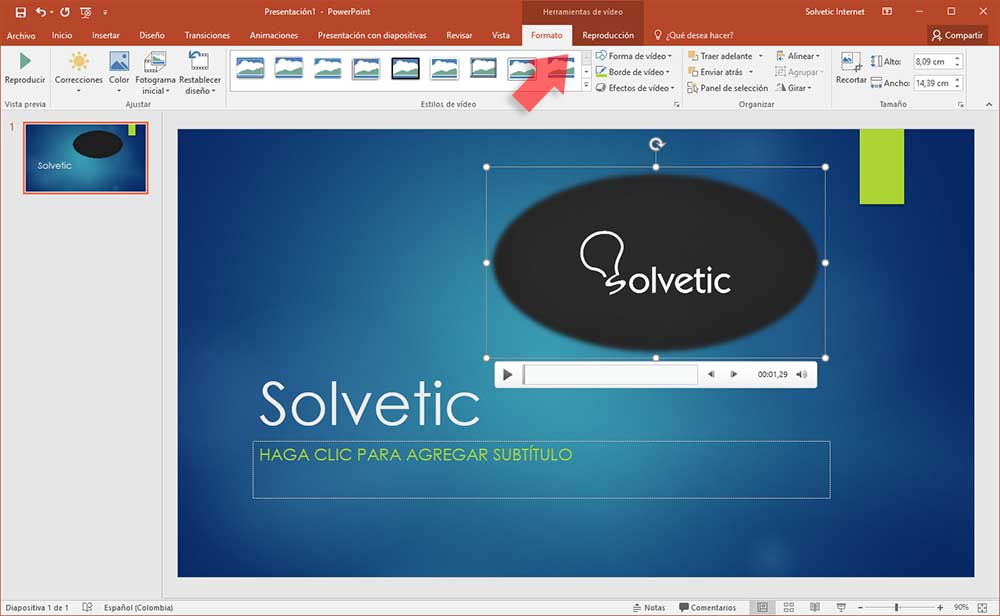The height and width of the screenshot is (616, 1000).
Task: Open the Color options for video
Action: (119, 73)
